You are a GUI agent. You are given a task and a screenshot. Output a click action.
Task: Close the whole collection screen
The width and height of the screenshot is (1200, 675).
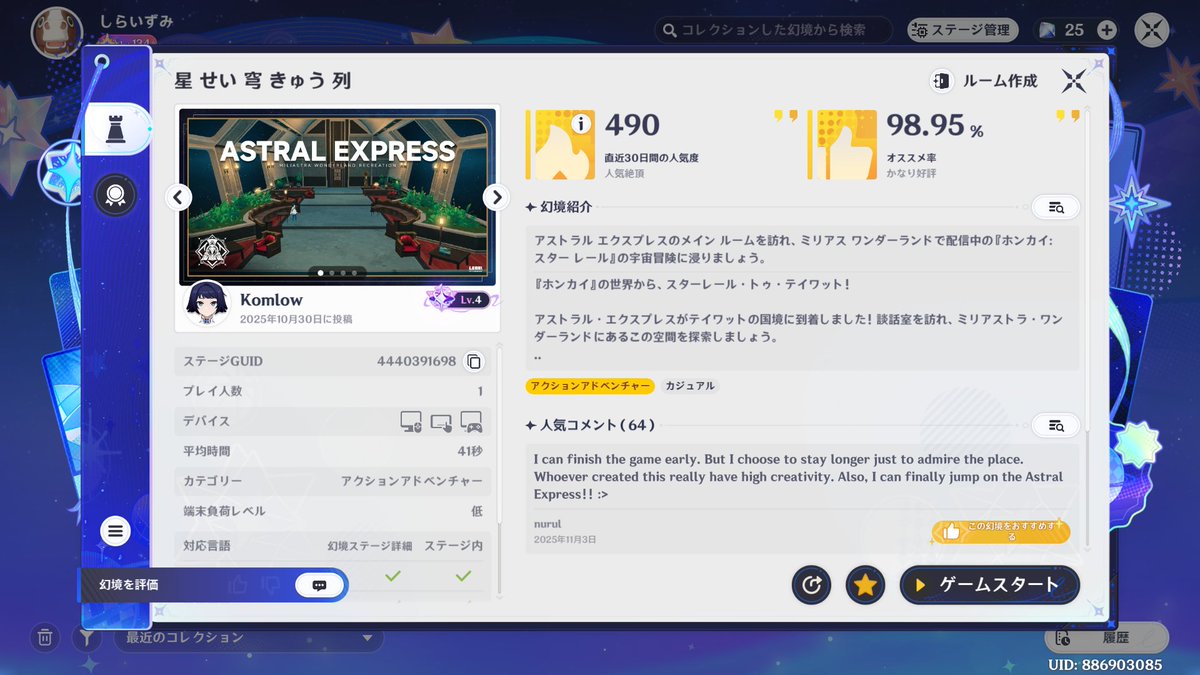1153,30
